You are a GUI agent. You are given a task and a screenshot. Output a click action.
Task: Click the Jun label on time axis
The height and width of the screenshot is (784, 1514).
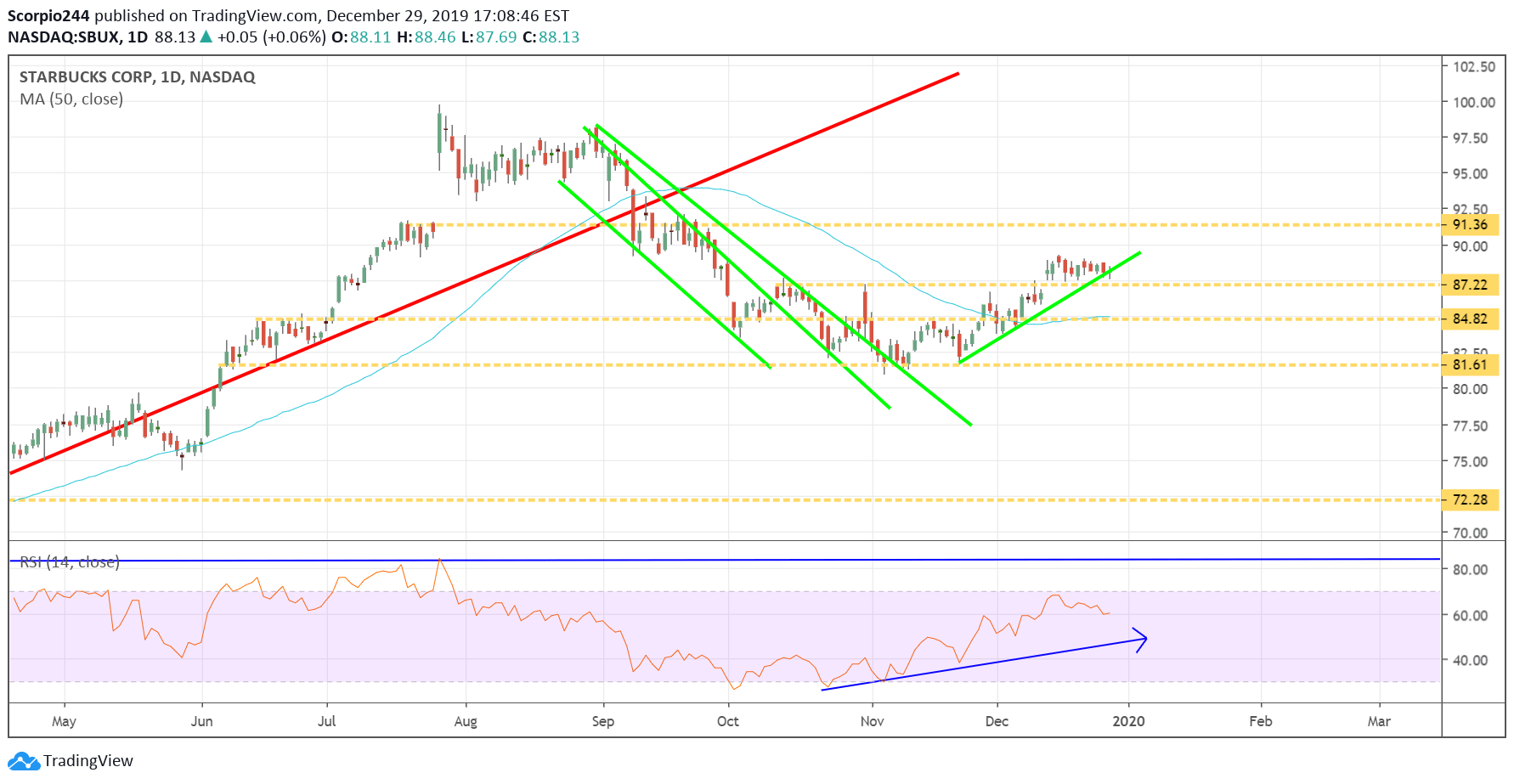tap(202, 721)
